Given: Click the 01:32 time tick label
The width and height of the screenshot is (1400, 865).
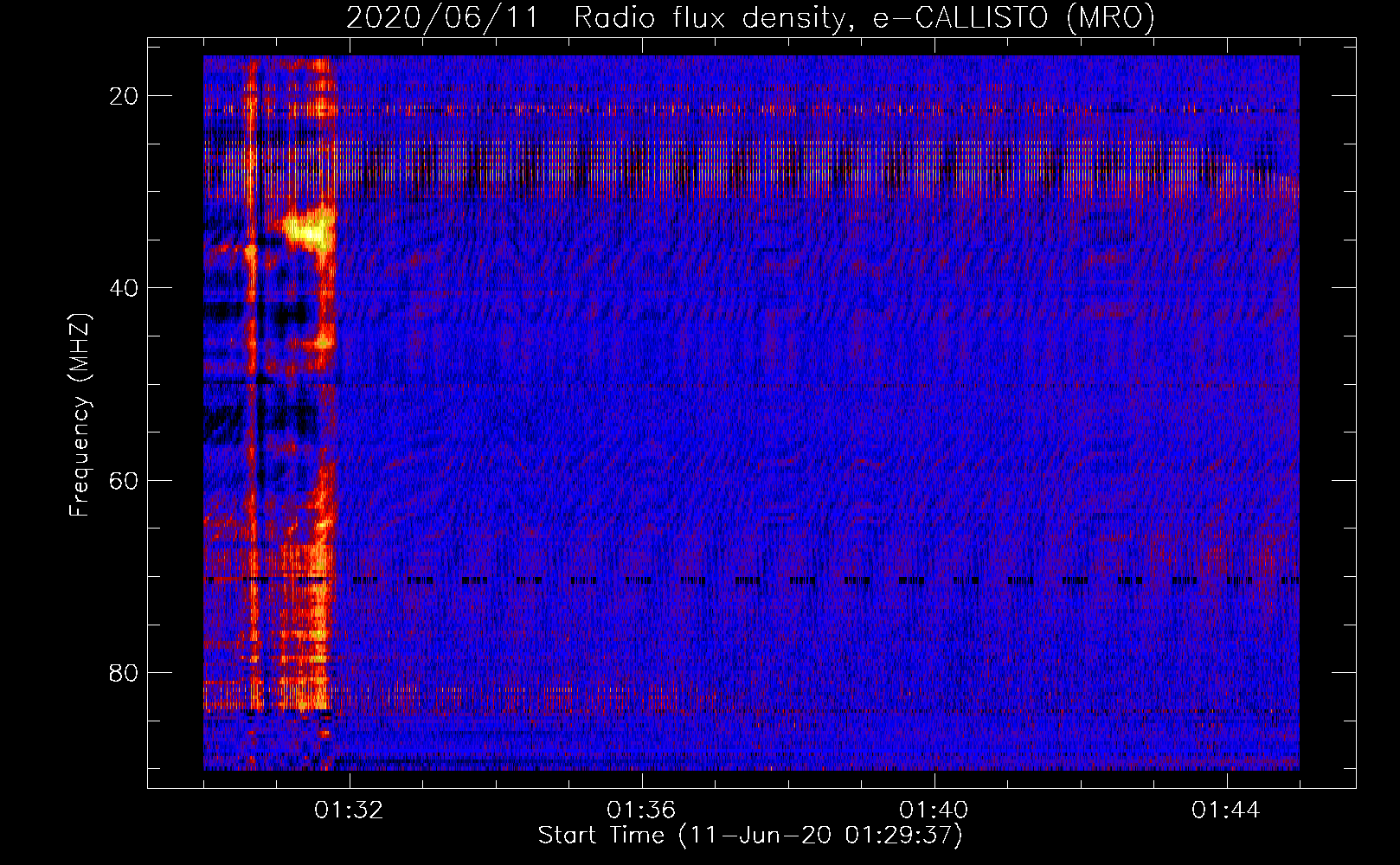Looking at the screenshot, I should [x=349, y=811].
